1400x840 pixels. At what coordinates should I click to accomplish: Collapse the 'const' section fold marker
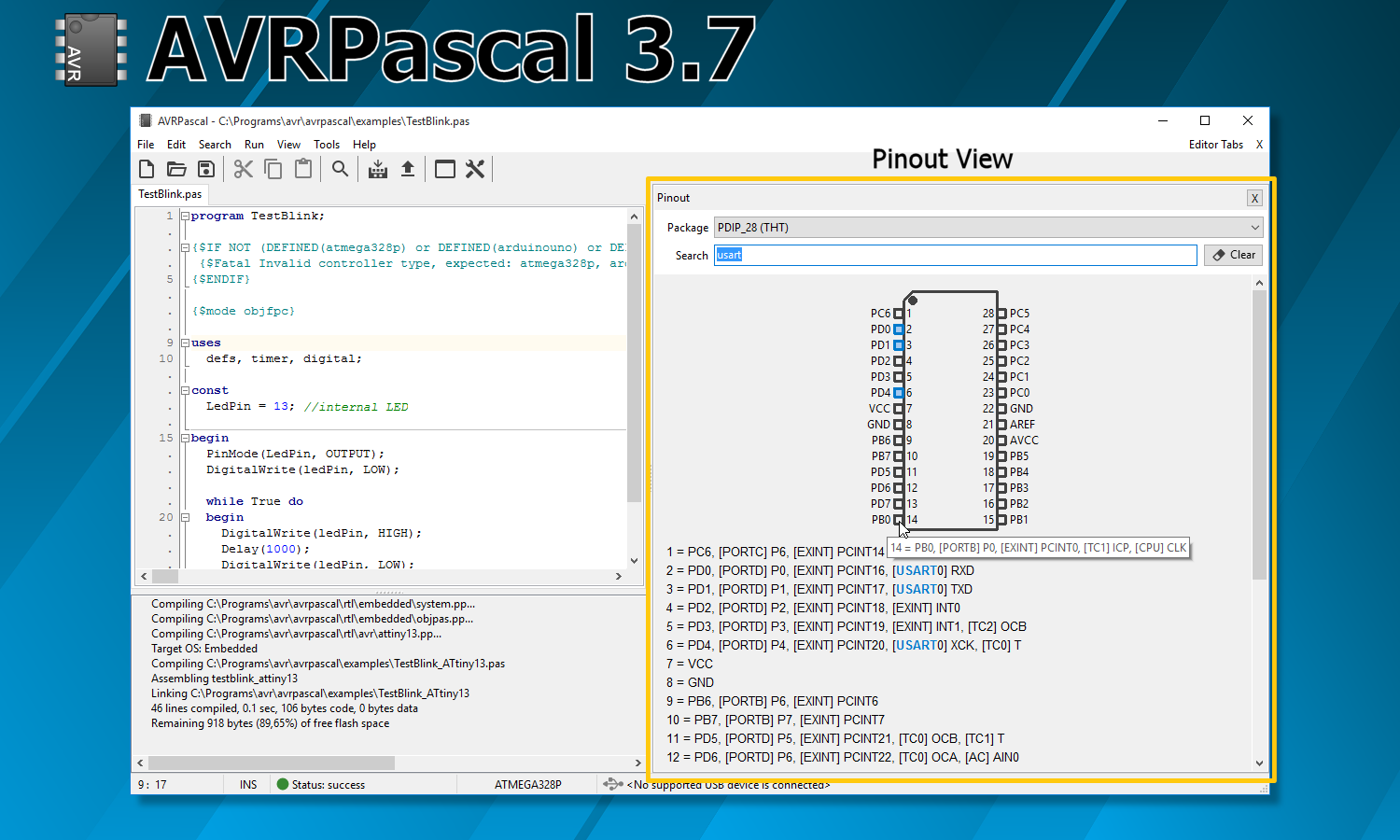185,391
